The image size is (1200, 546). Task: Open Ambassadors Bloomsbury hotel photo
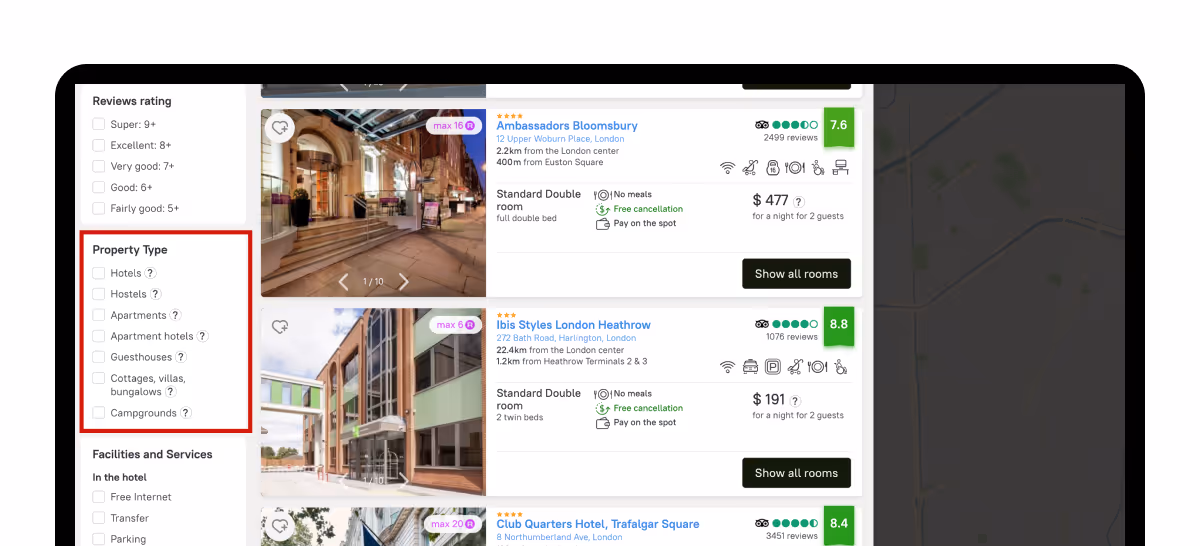(373, 203)
